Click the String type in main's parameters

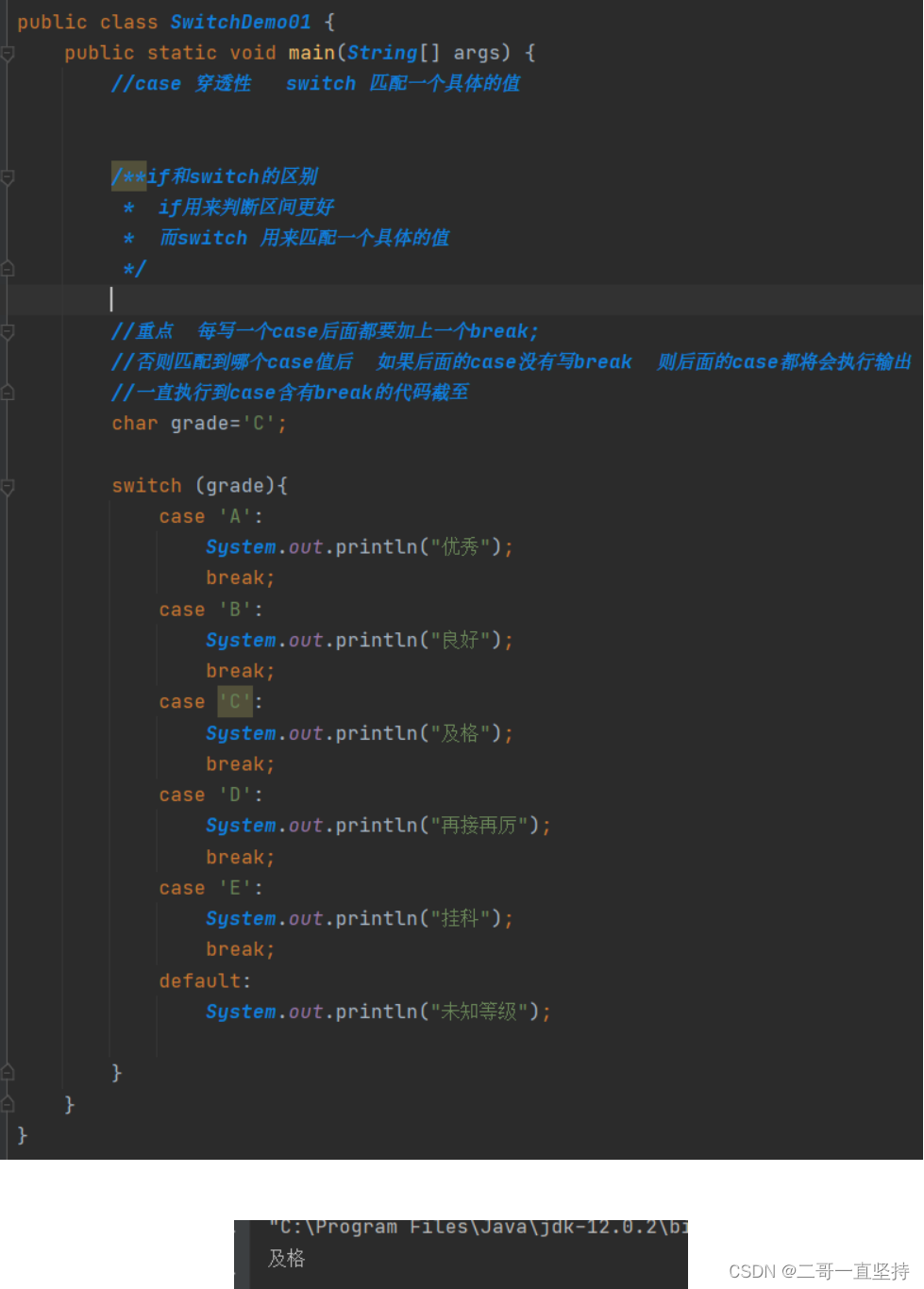click(381, 52)
